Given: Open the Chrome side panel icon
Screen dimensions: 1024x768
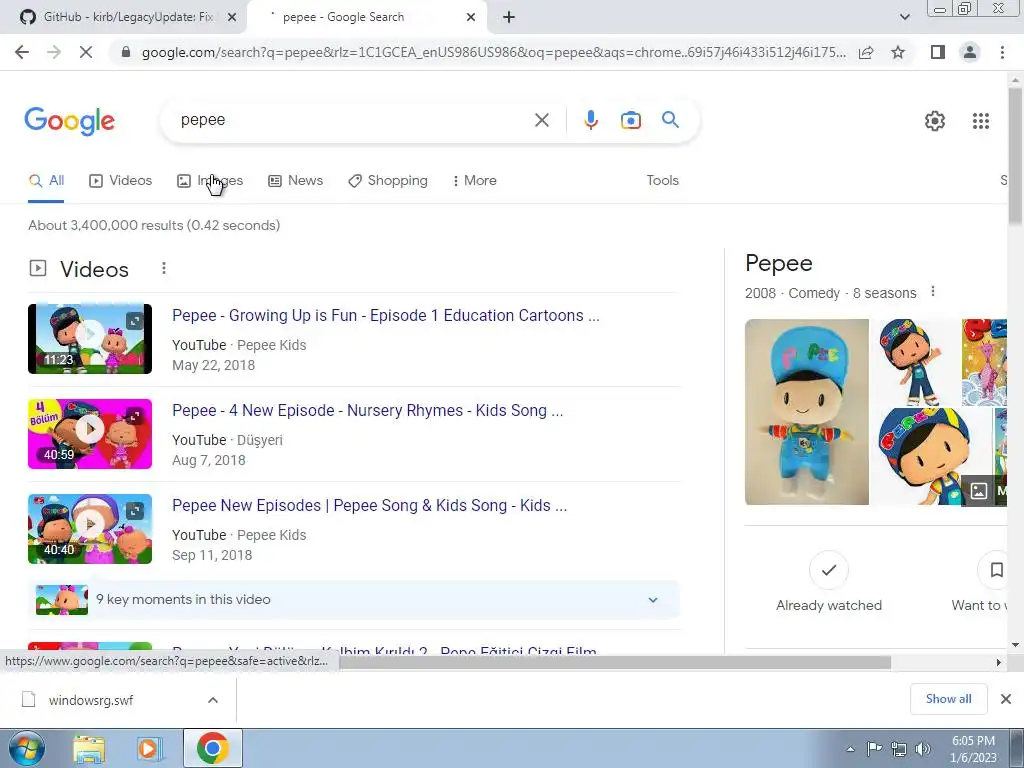Looking at the screenshot, I should coord(938,52).
